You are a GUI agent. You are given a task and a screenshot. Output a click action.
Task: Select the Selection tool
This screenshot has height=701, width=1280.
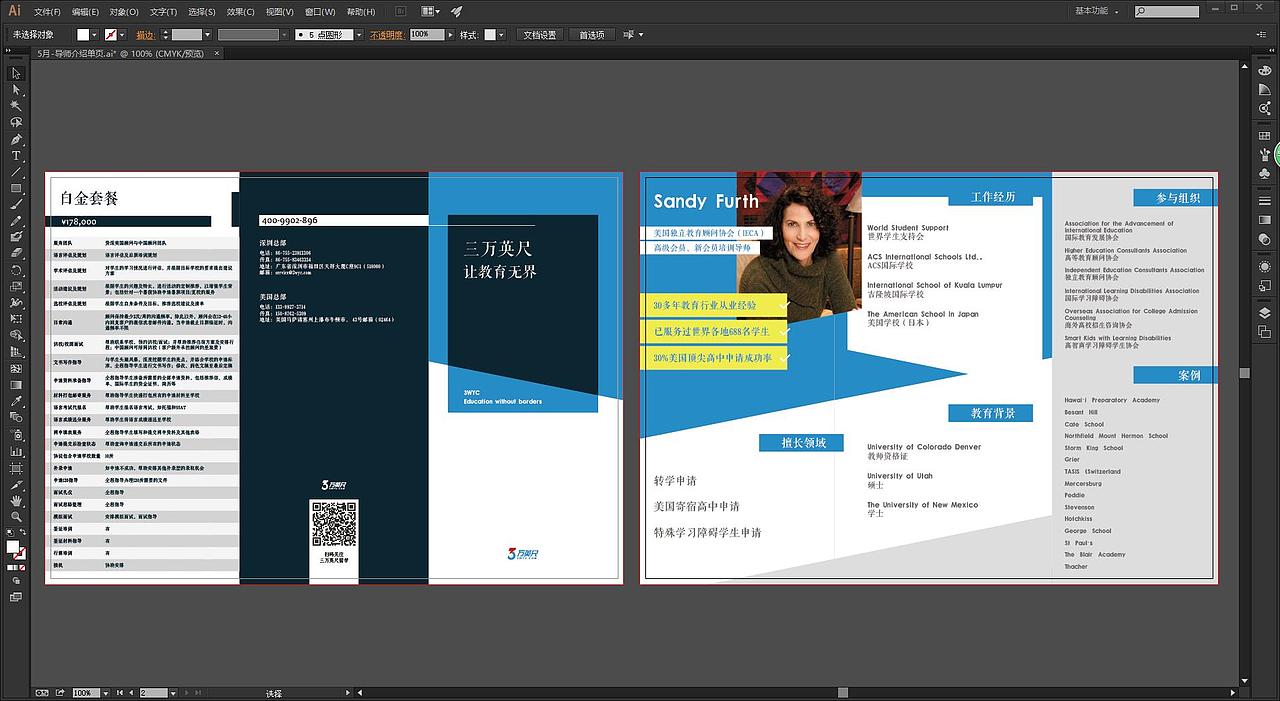(16, 73)
